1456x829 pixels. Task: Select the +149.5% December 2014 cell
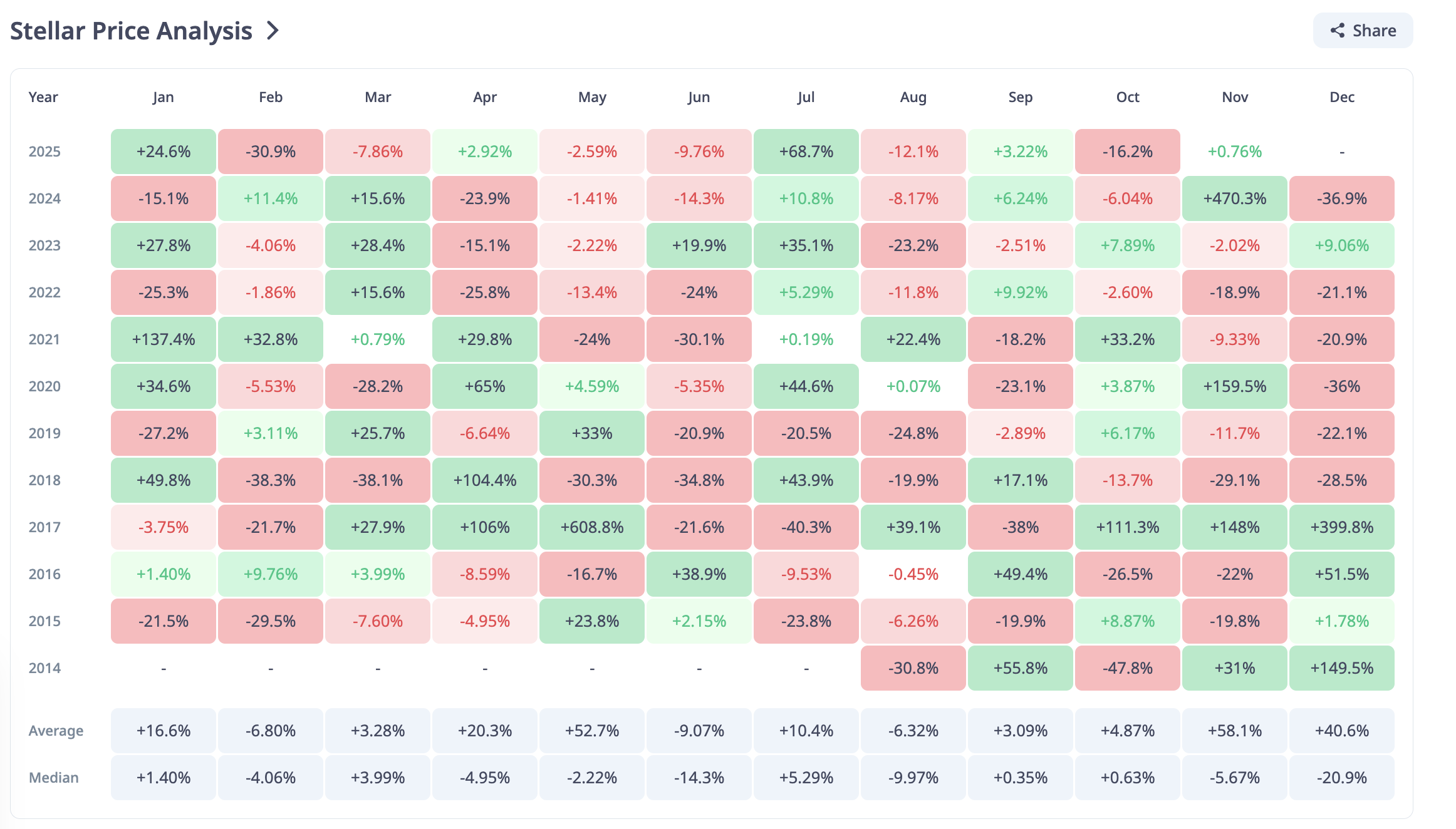tap(1342, 668)
